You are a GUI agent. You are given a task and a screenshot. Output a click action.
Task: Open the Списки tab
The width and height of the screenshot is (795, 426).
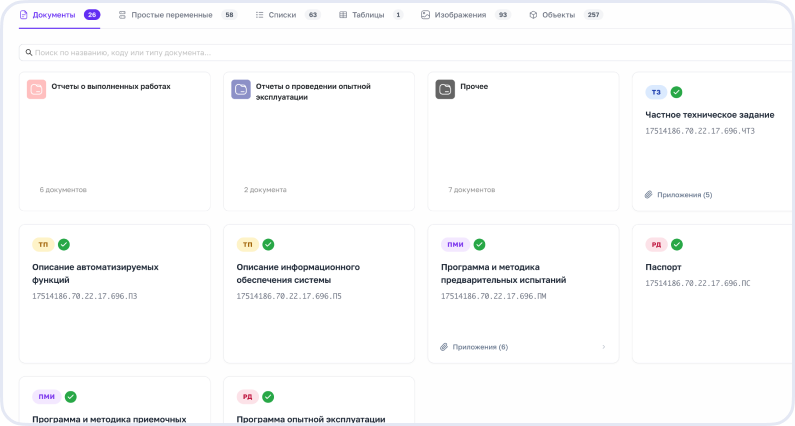coord(287,15)
